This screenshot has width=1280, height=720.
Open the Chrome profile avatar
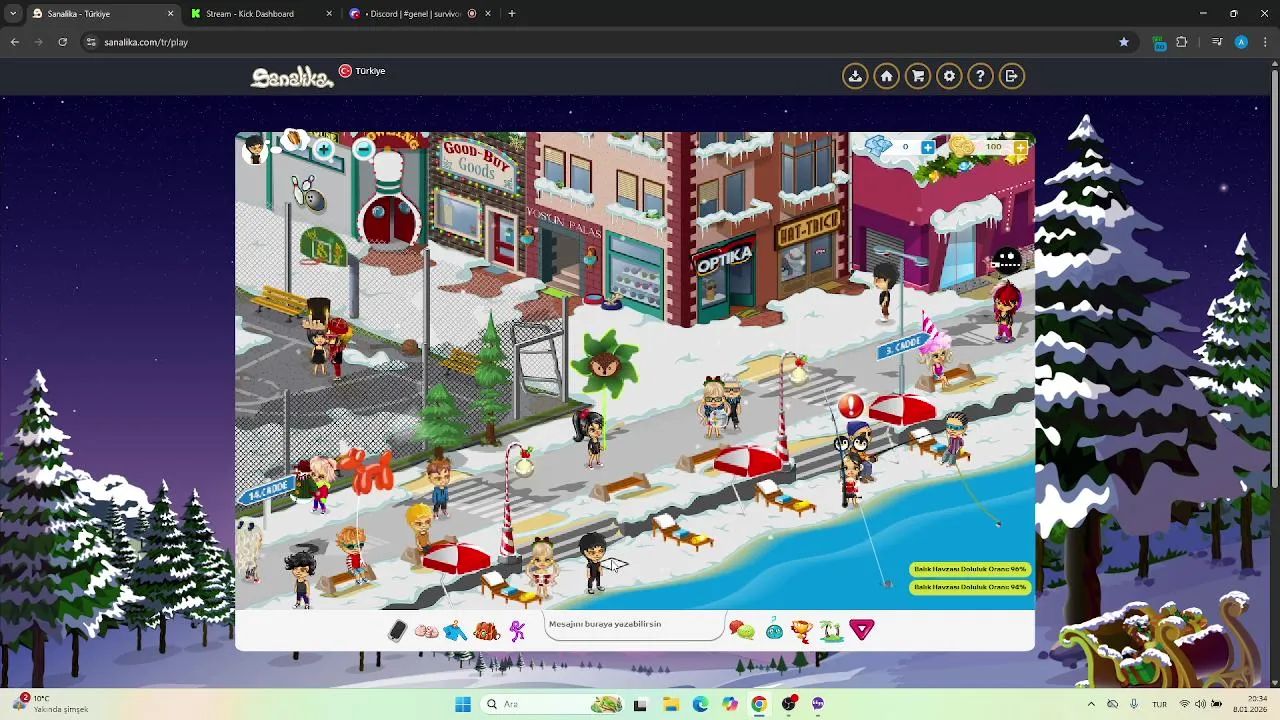click(1241, 42)
